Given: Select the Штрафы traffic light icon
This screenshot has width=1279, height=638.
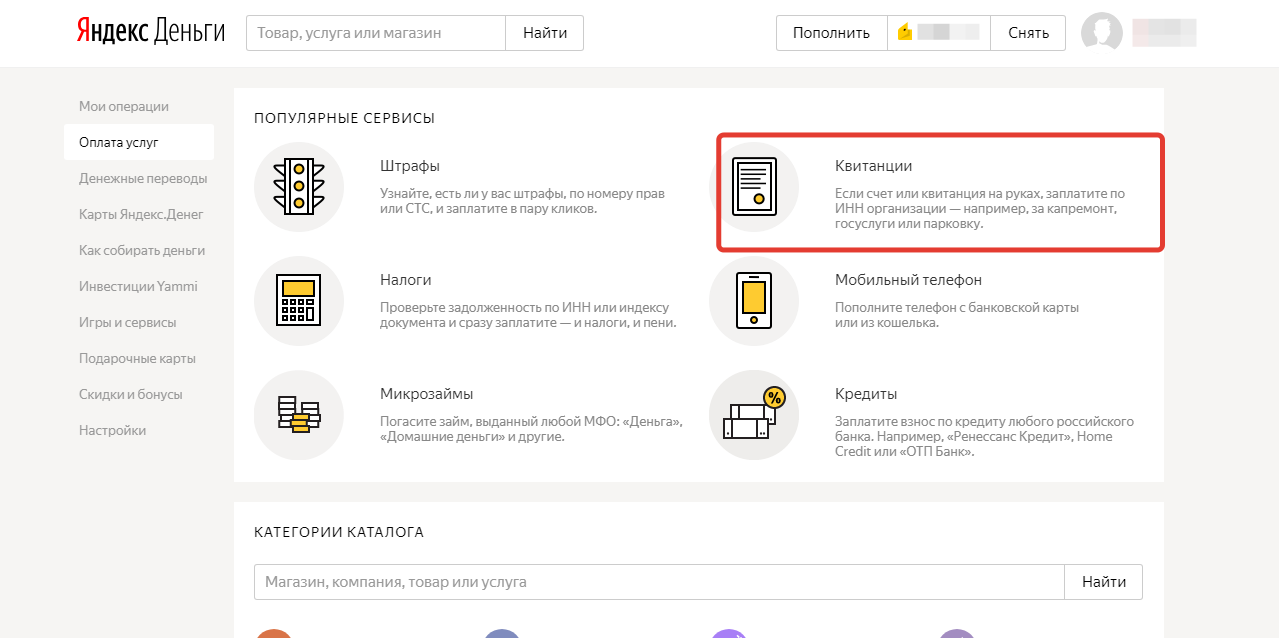Looking at the screenshot, I should click(x=302, y=187).
